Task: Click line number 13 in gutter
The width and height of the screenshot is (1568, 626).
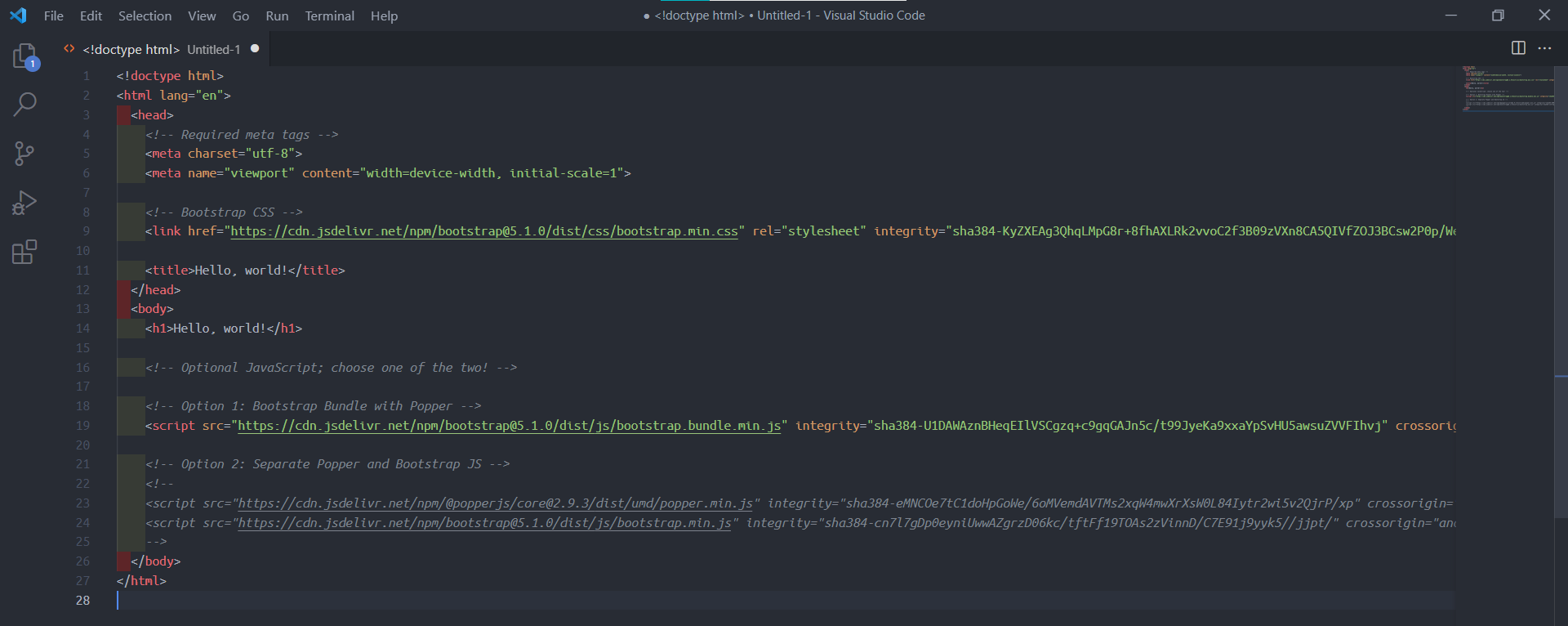Action: [x=82, y=309]
